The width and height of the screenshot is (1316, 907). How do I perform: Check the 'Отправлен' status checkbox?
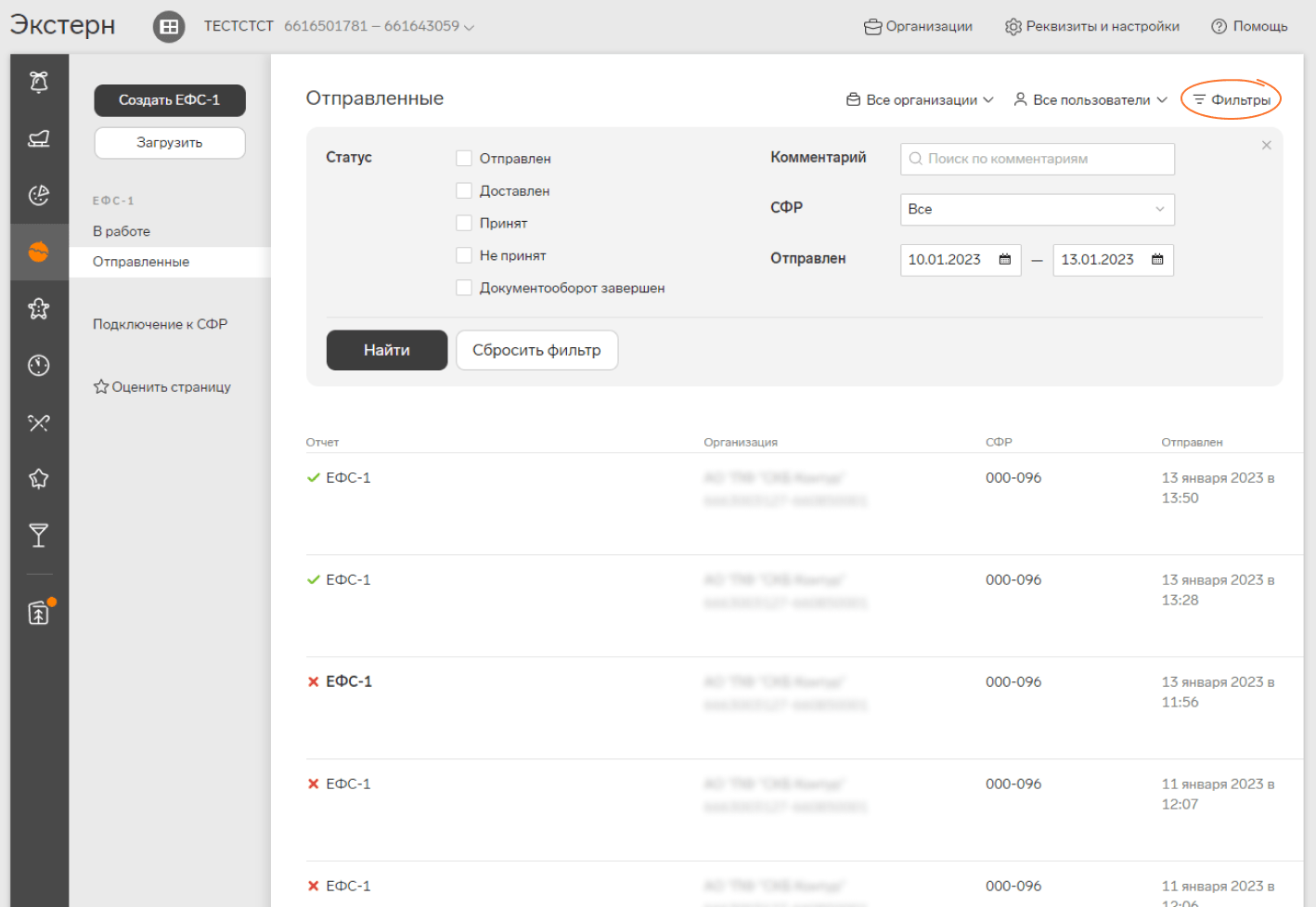coord(464,159)
